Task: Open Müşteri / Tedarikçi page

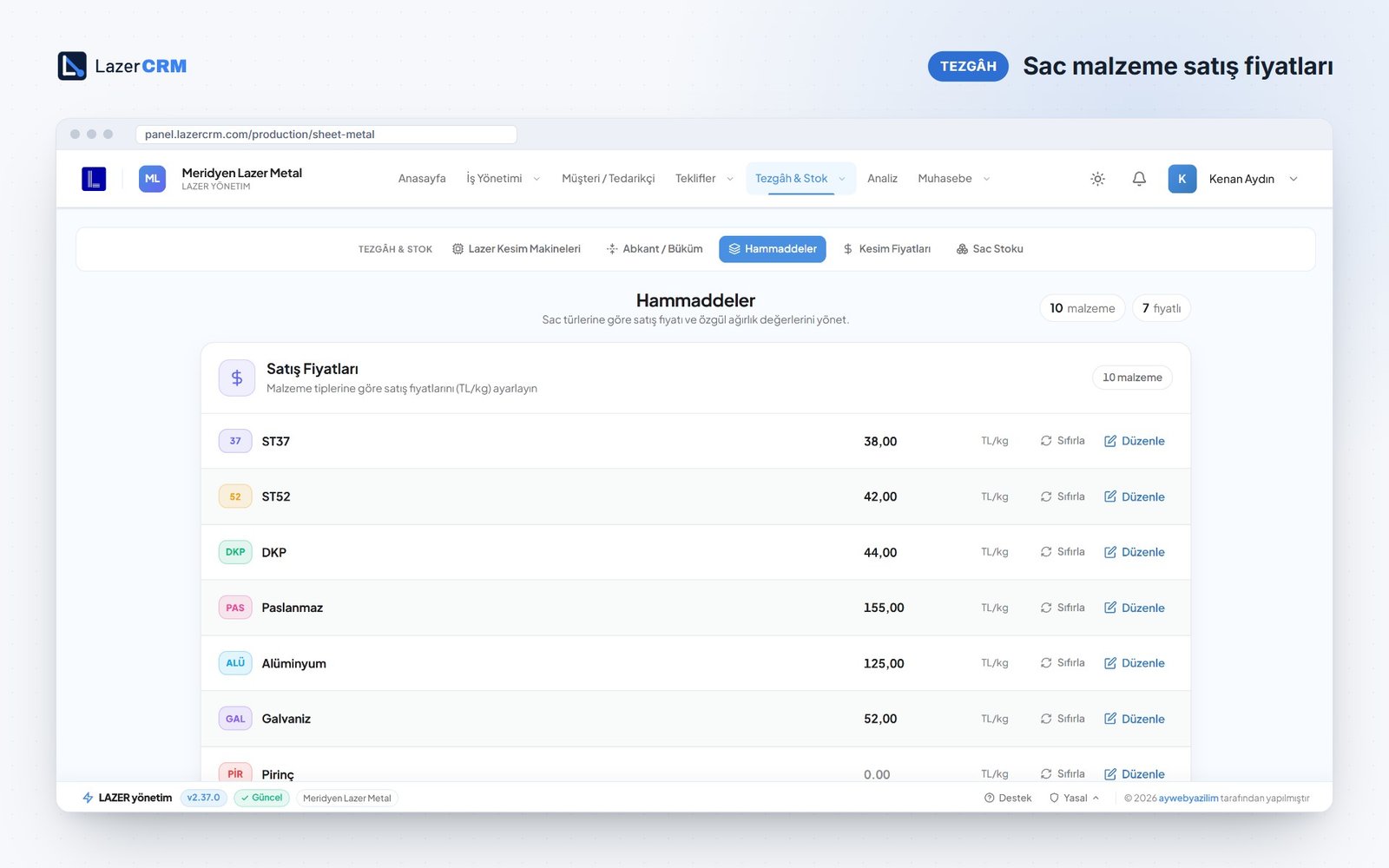Action: [609, 179]
